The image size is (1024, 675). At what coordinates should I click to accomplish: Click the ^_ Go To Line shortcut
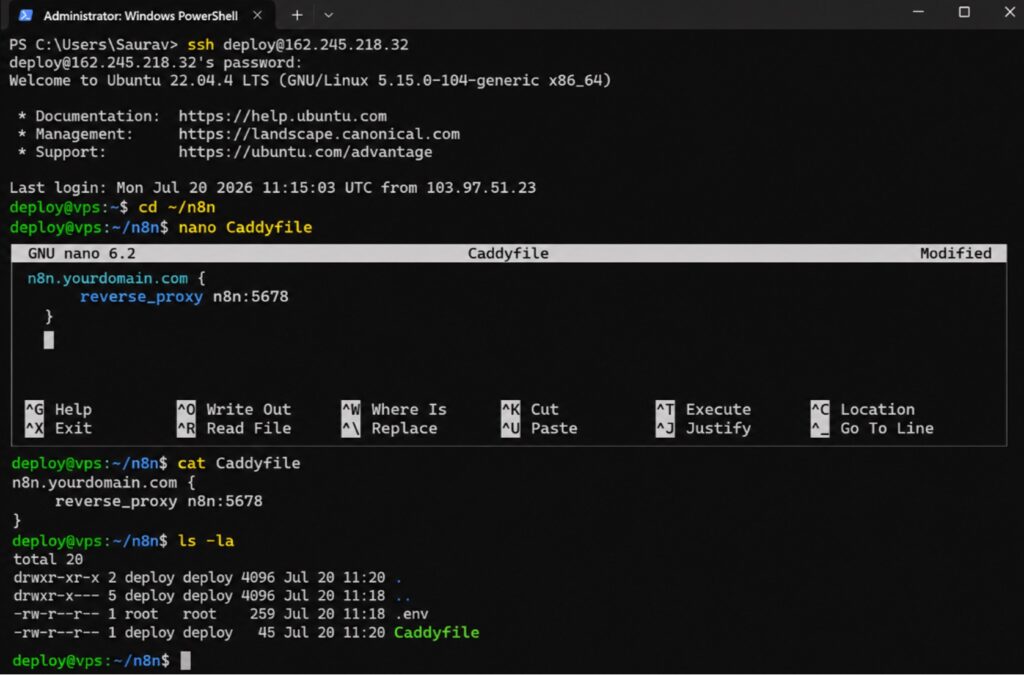point(872,428)
